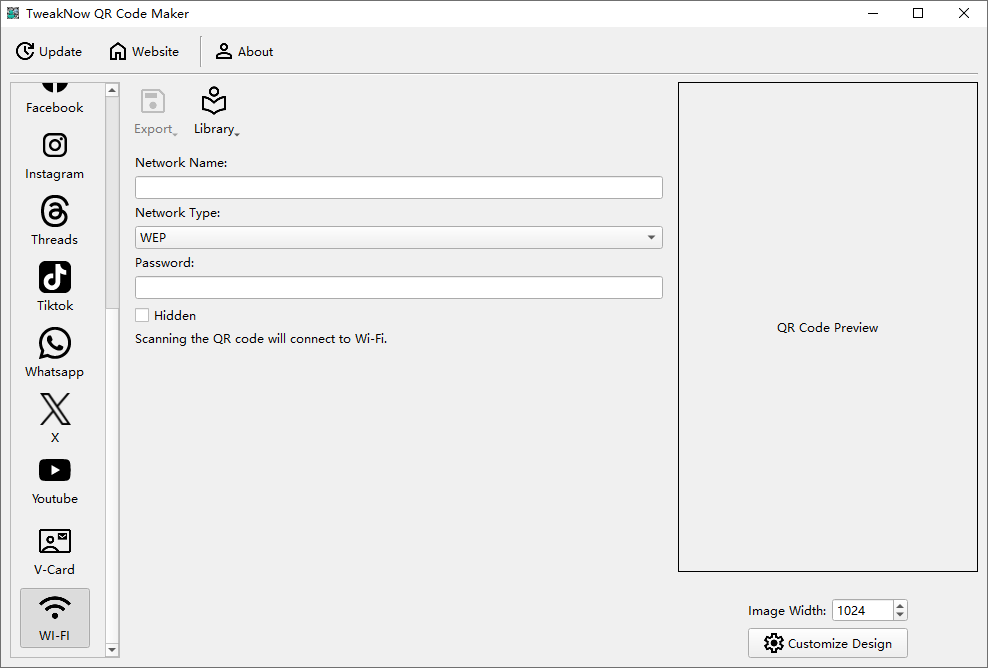Image resolution: width=988 pixels, height=668 pixels.
Task: Select the Facebook sidebar item
Action: (55, 97)
